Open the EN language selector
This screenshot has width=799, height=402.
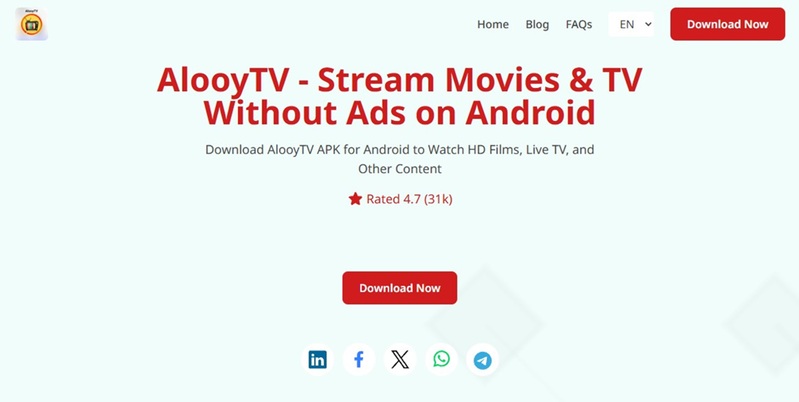click(x=631, y=24)
